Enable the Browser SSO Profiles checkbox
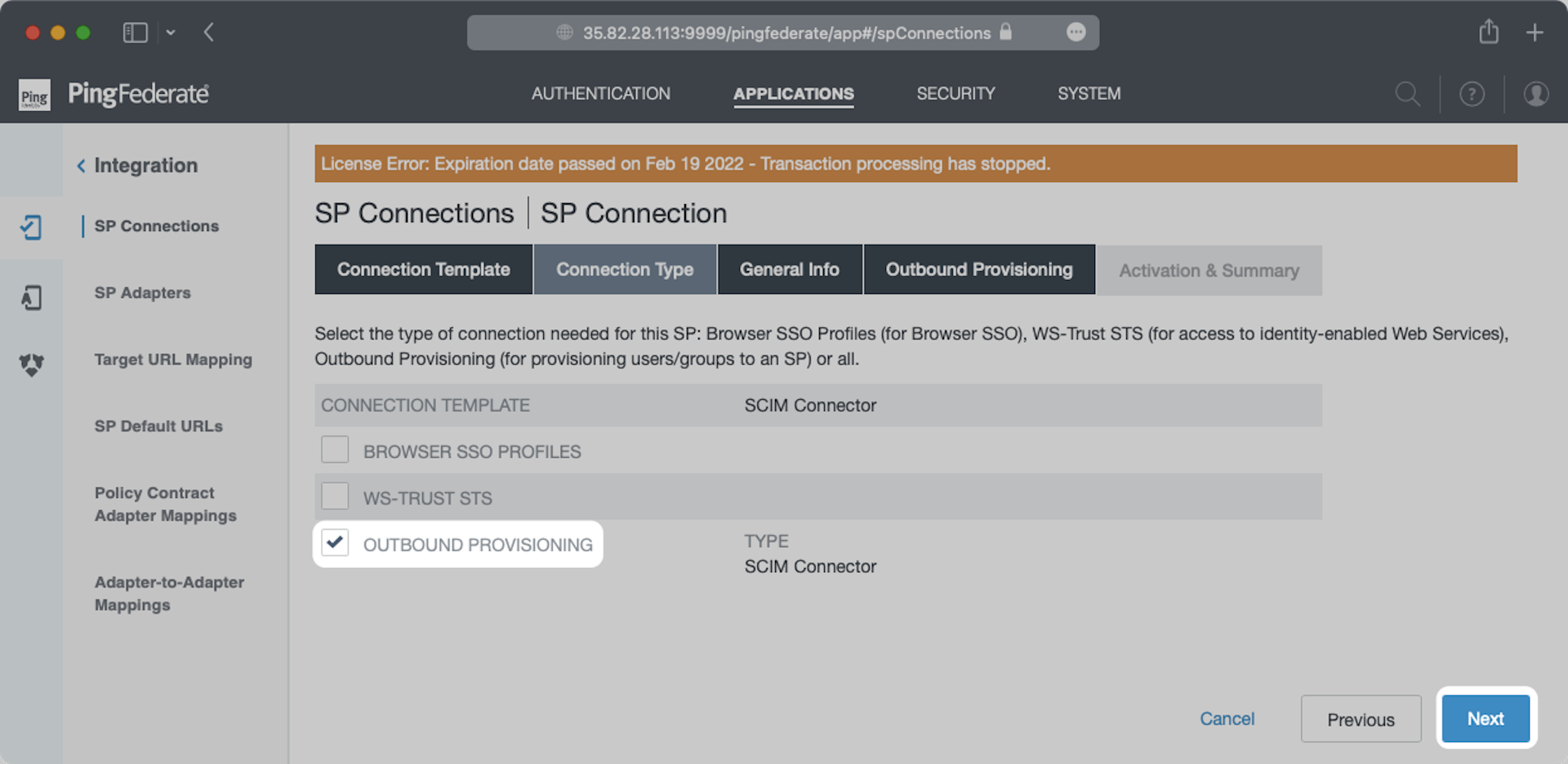 click(335, 450)
